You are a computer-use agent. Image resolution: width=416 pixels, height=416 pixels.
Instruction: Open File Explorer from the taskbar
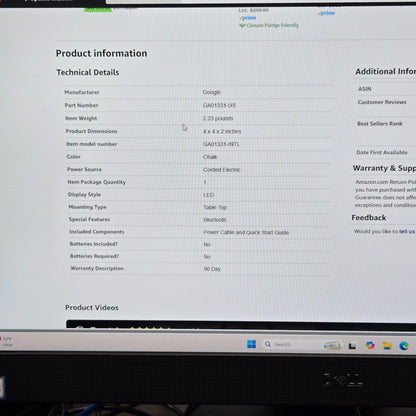(387, 346)
